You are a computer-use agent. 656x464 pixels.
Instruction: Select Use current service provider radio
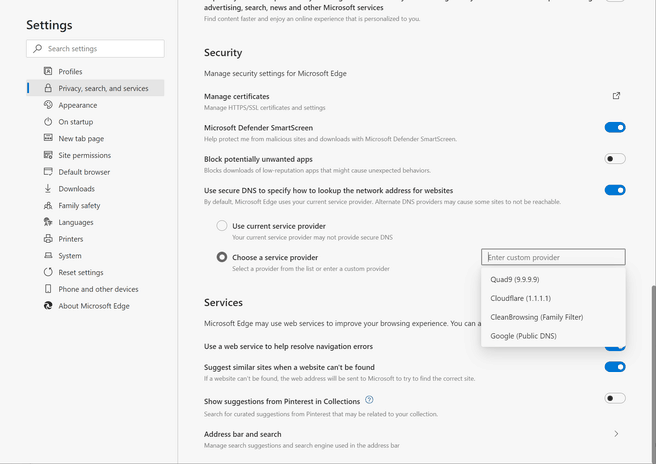coord(222,226)
